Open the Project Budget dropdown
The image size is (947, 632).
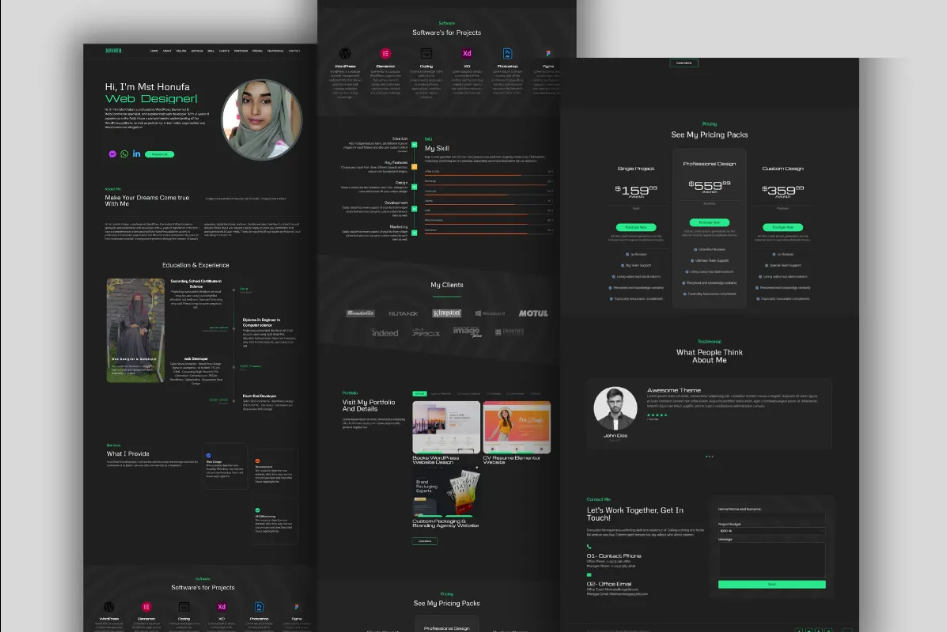pos(771,531)
